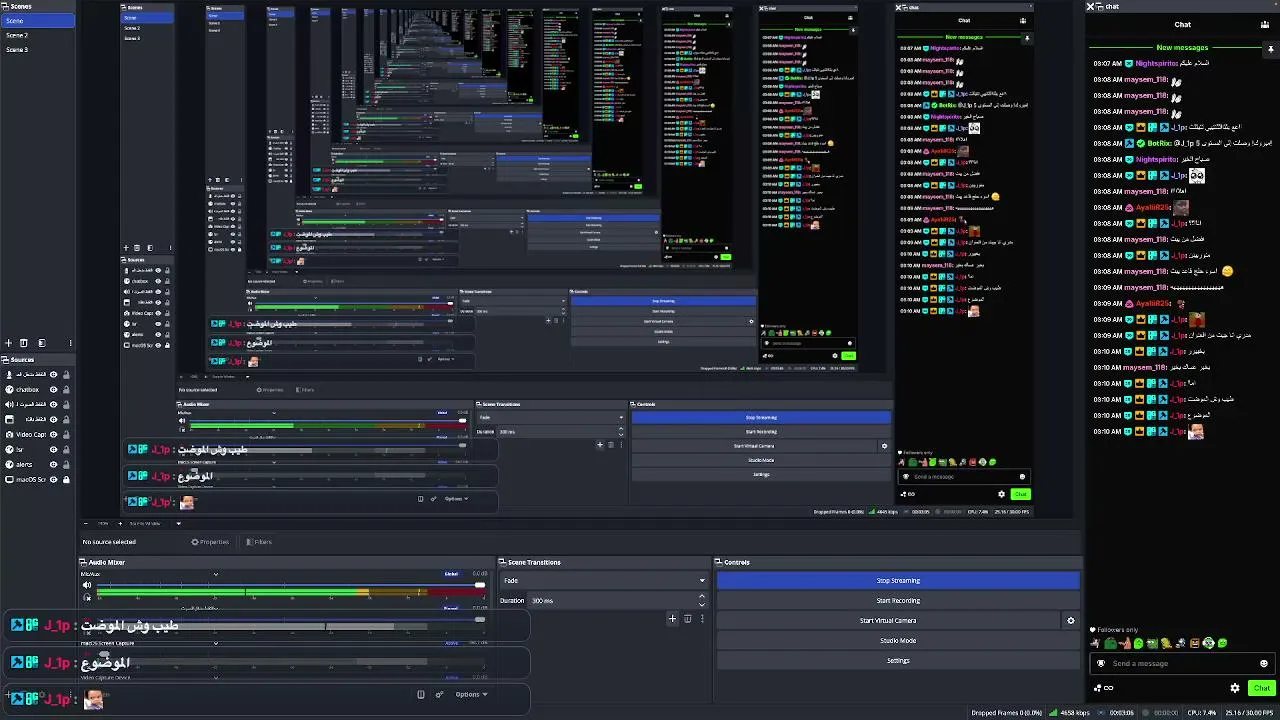1280x720 pixels.
Task: Click Stop Streaming
Action: (898, 580)
